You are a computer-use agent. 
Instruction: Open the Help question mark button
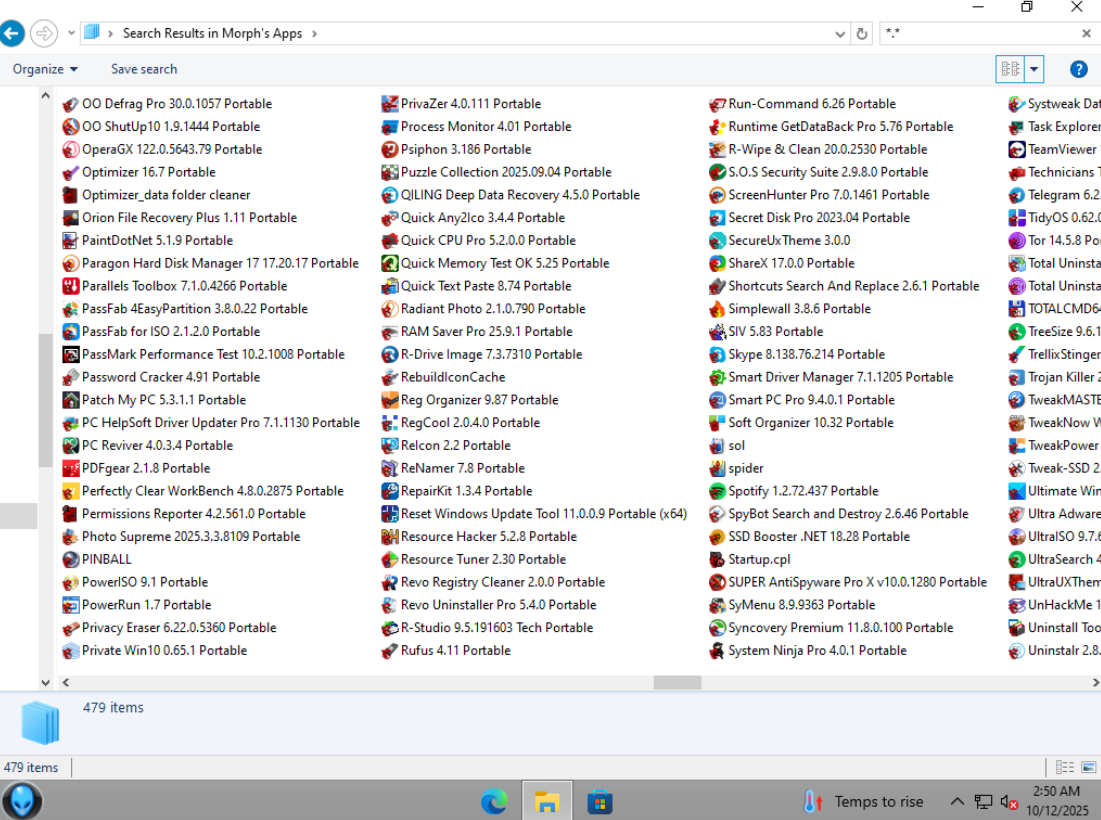click(x=1079, y=70)
